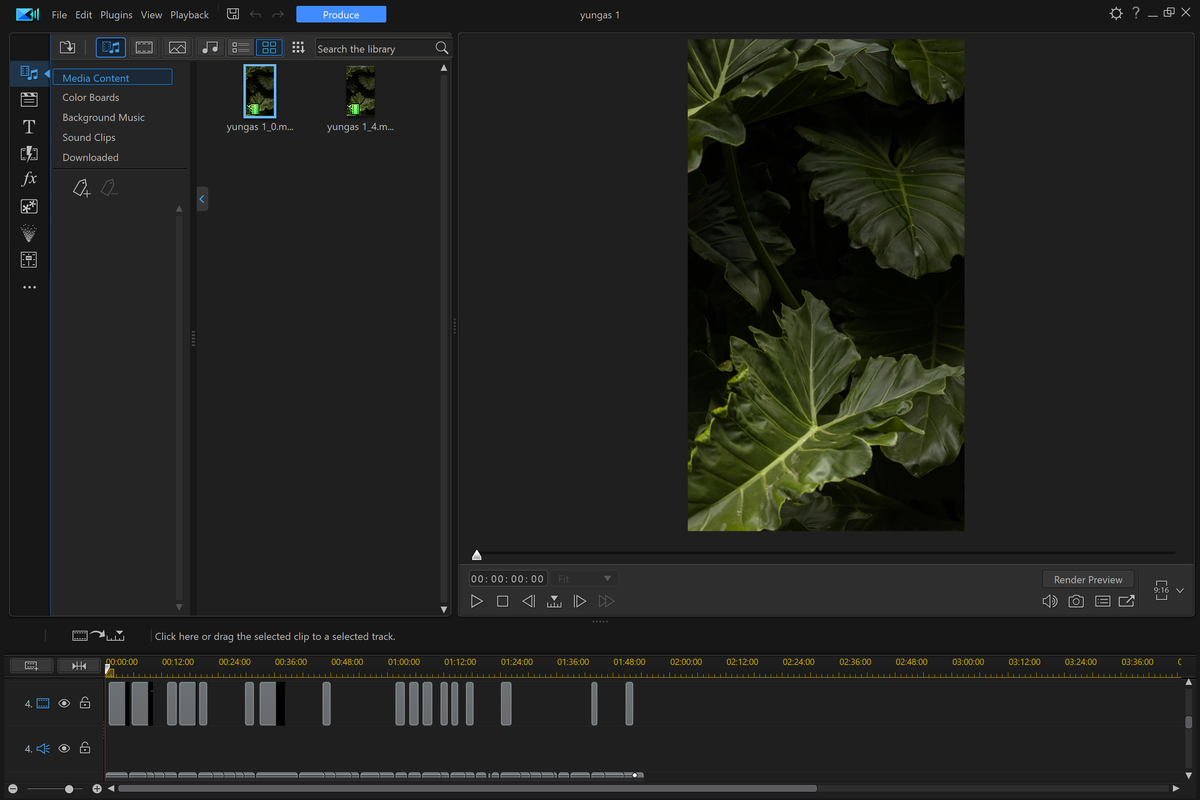The image size is (1200, 800).
Task: Click Render Preview above the preview controls
Action: point(1088,579)
